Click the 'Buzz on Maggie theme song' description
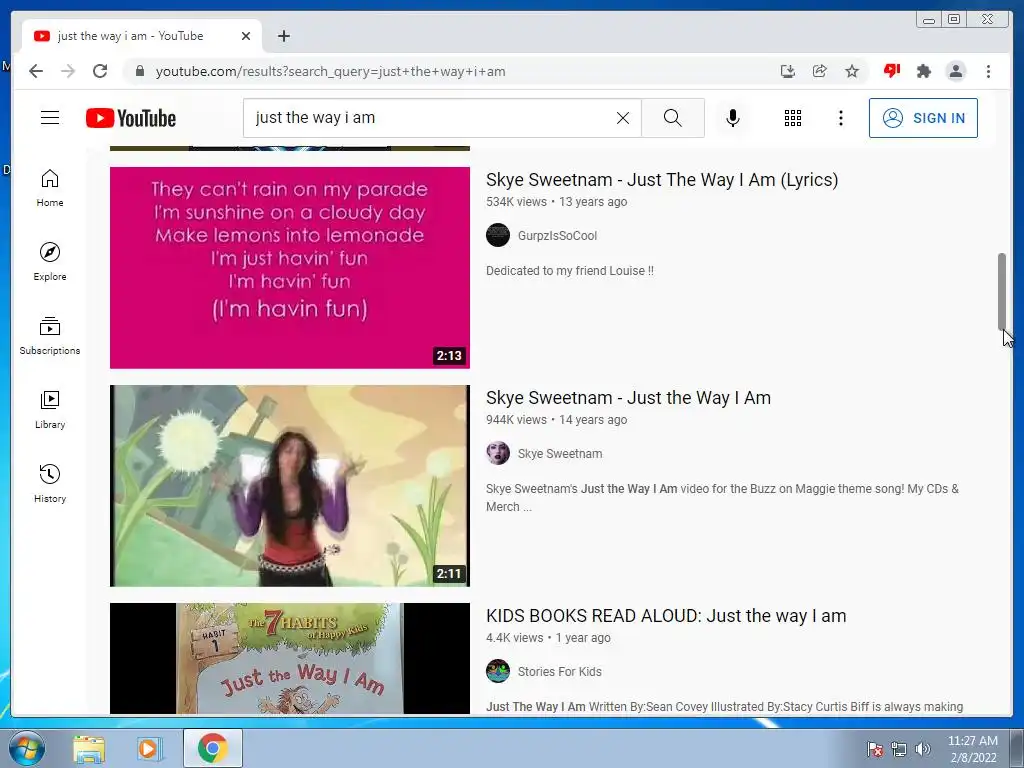 [x=722, y=498]
